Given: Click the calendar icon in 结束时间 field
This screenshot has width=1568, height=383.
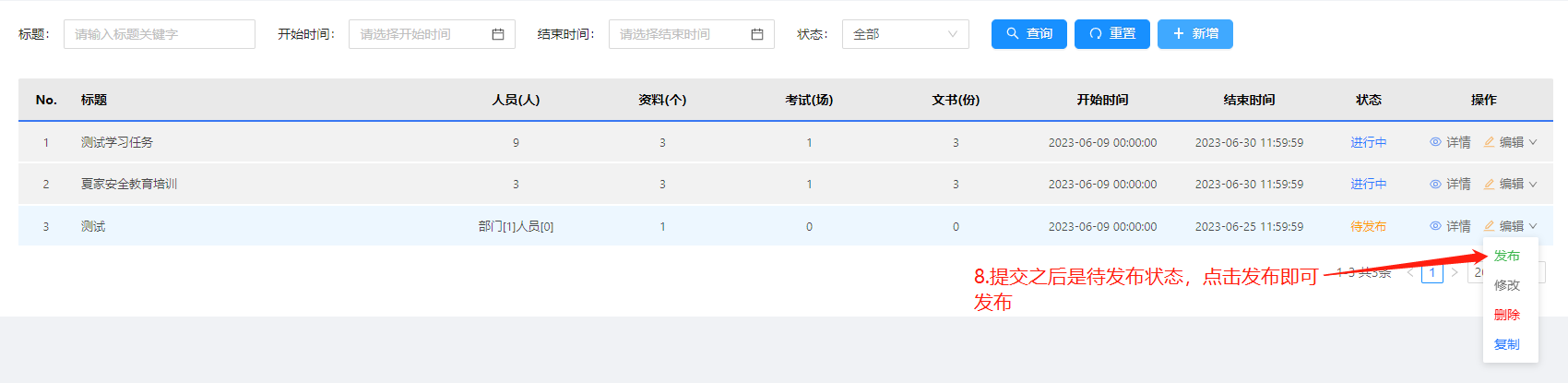Looking at the screenshot, I should click(x=757, y=34).
